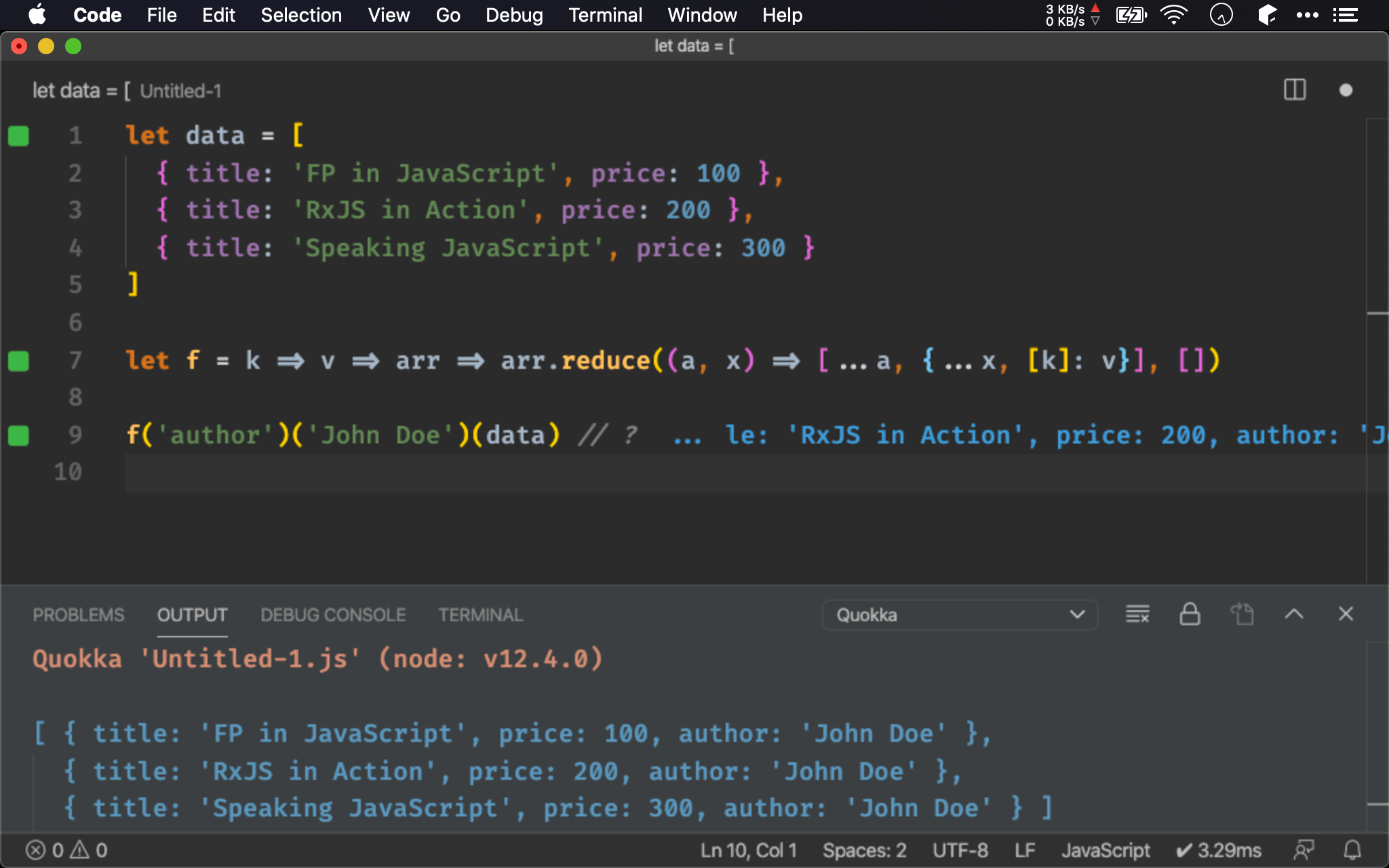Click the errors count in status bar
The width and height of the screenshot is (1389, 868).
[45, 850]
